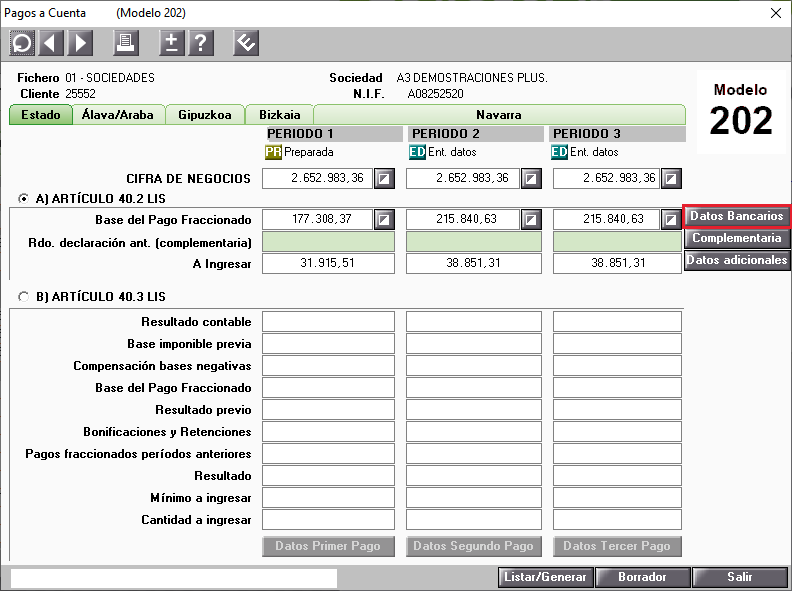The height and width of the screenshot is (591, 792).
Task: Open help with the question mark icon
Action: coord(201,43)
